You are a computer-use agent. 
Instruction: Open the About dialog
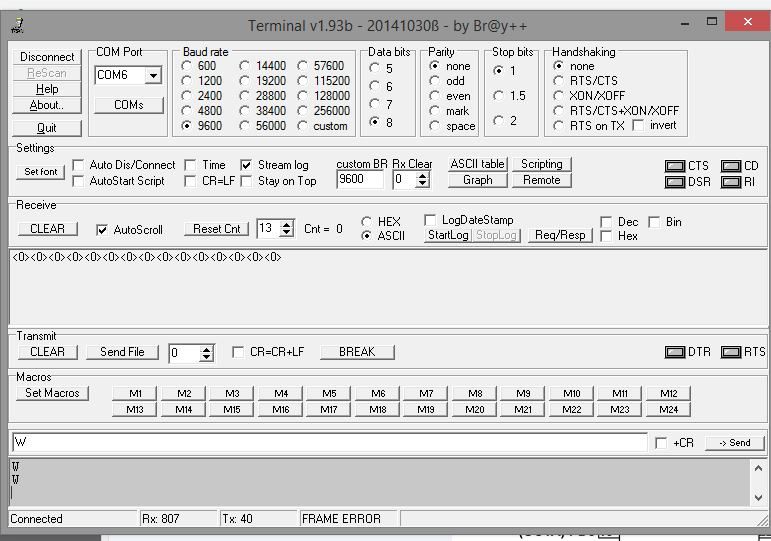coord(47,105)
